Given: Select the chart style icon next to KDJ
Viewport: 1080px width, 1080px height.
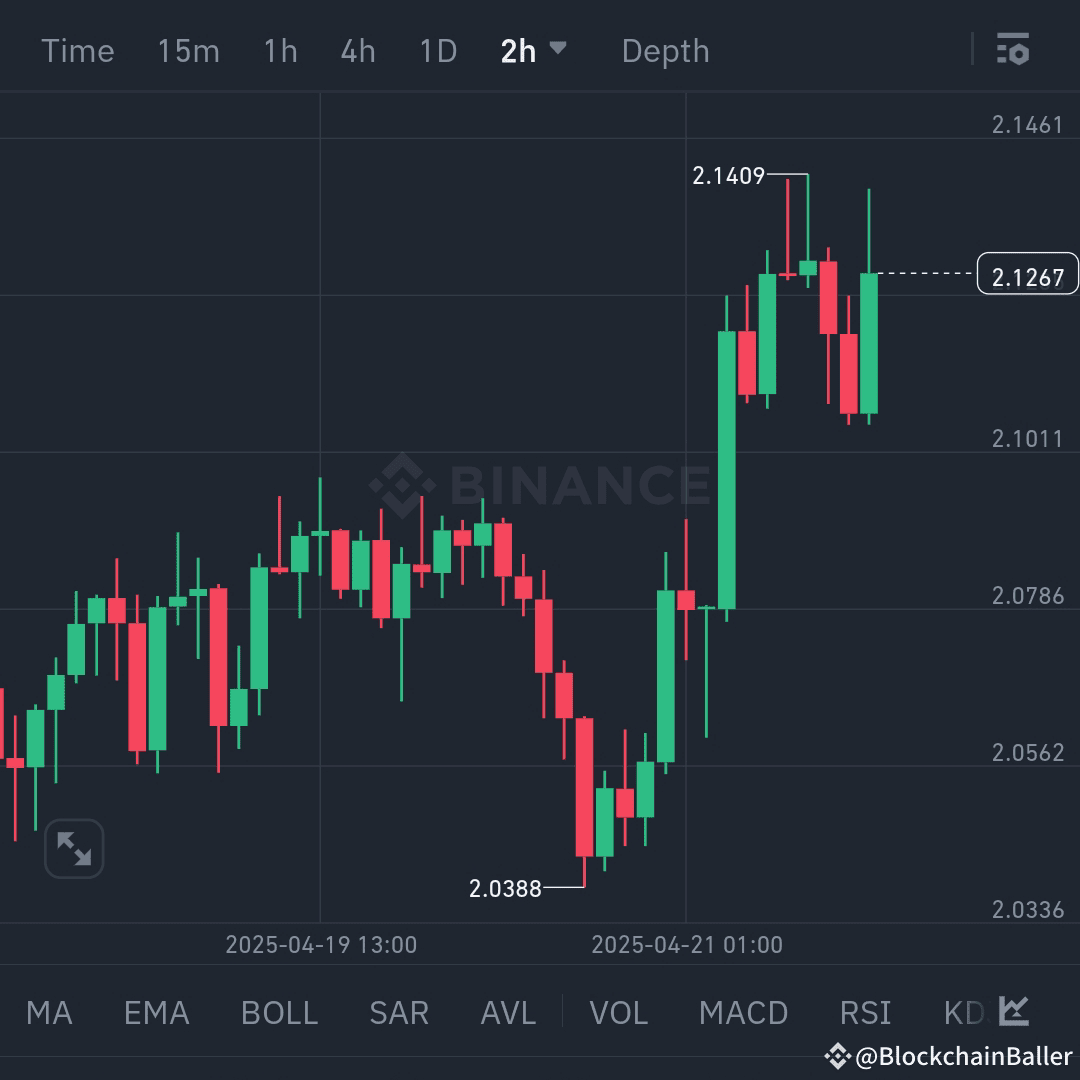Looking at the screenshot, I should coord(1014,1012).
